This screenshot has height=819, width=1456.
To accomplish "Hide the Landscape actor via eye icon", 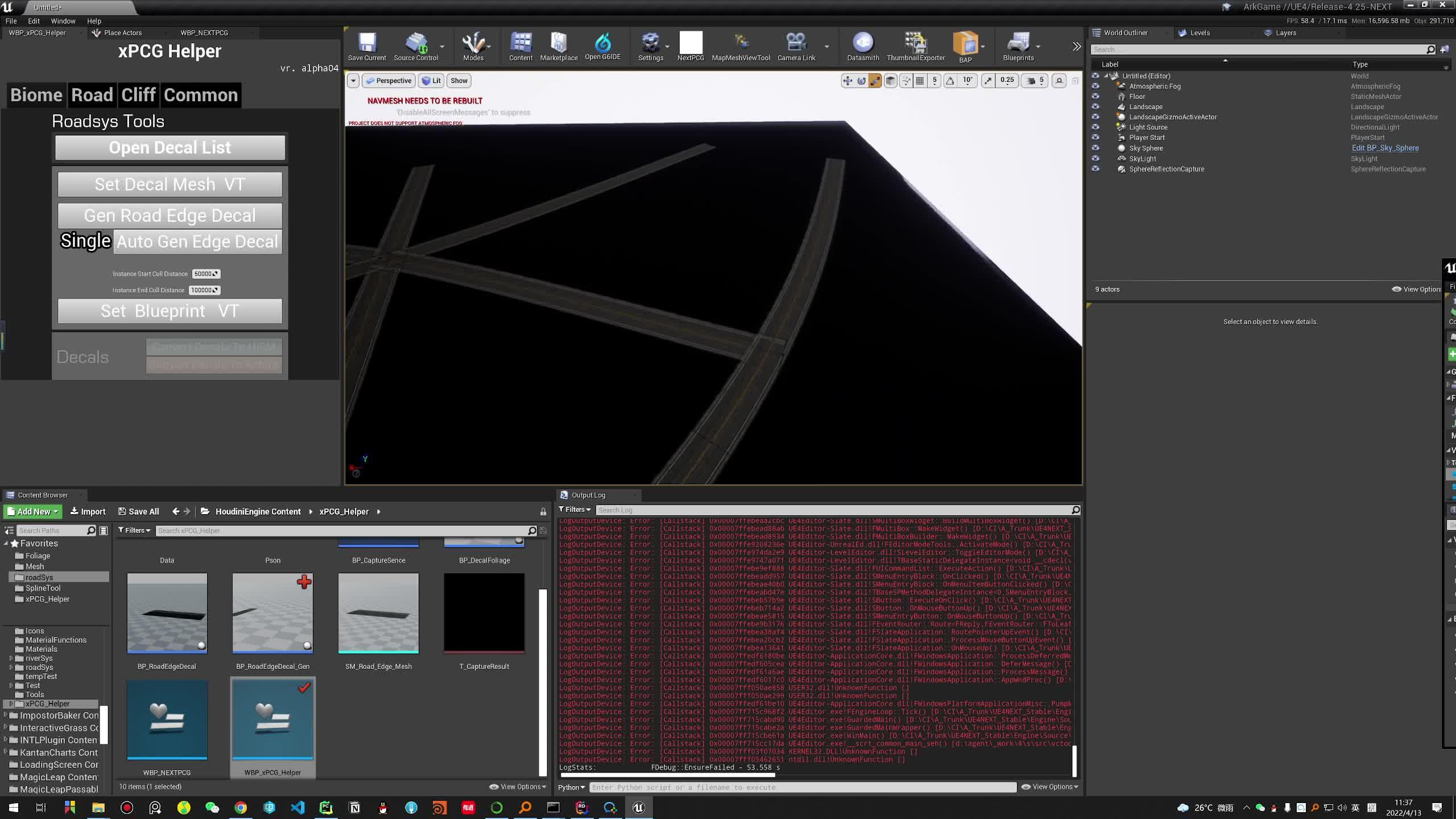I will [x=1095, y=107].
